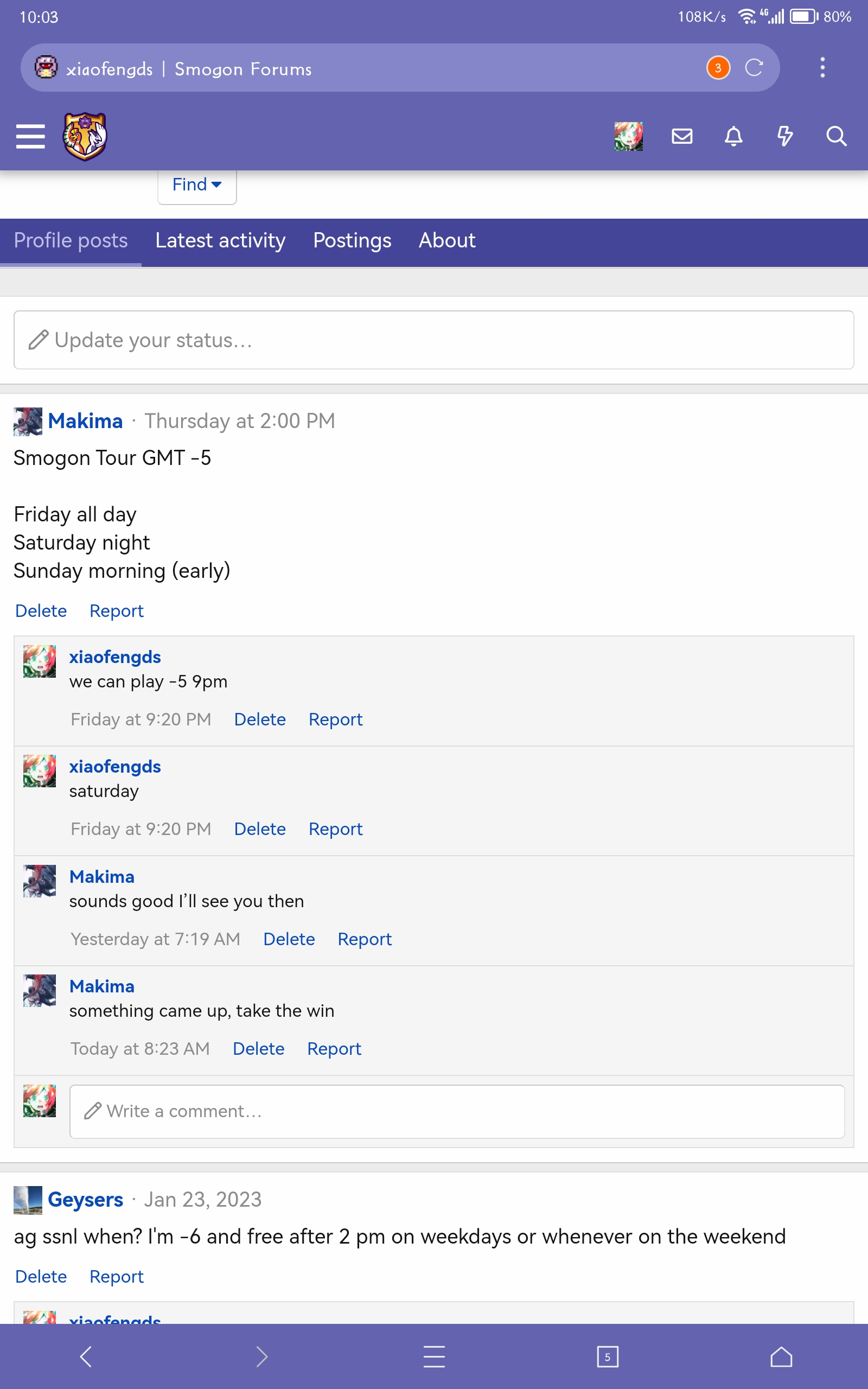
Task: Focus the Write a comment field
Action: pos(457,1111)
